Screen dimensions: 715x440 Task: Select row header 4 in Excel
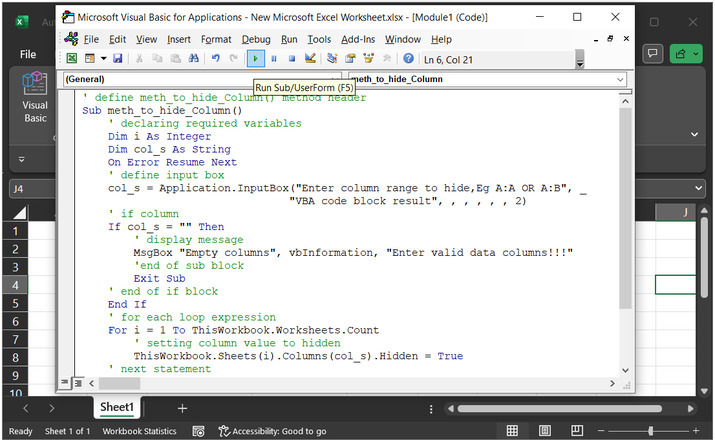click(15, 285)
